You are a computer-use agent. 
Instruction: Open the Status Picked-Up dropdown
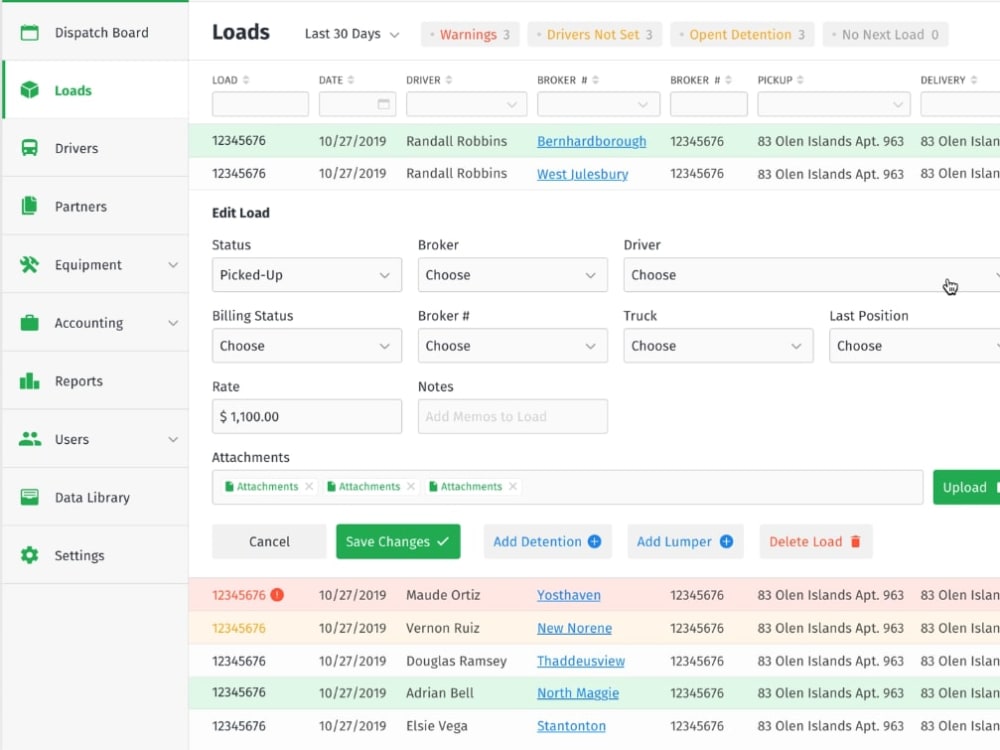[x=307, y=275]
